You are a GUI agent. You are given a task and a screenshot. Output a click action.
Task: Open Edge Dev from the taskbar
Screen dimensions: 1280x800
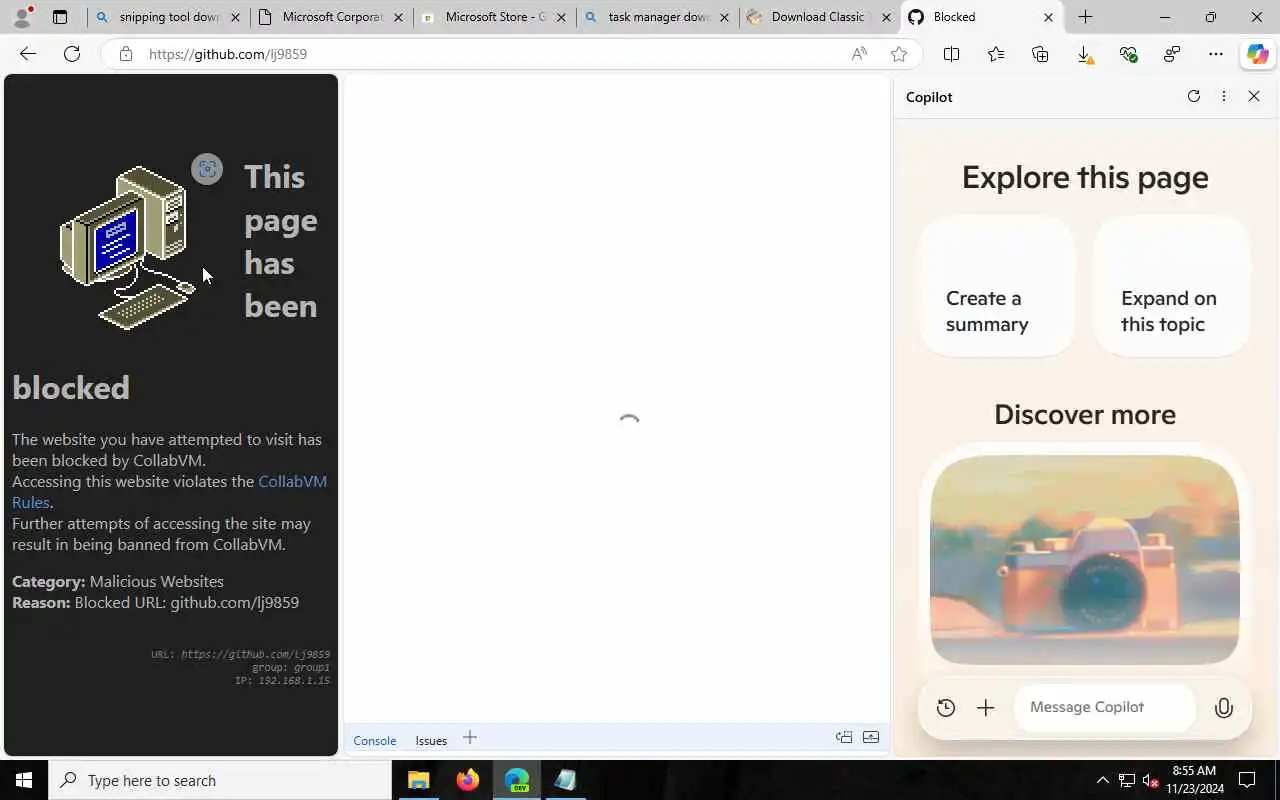point(516,780)
